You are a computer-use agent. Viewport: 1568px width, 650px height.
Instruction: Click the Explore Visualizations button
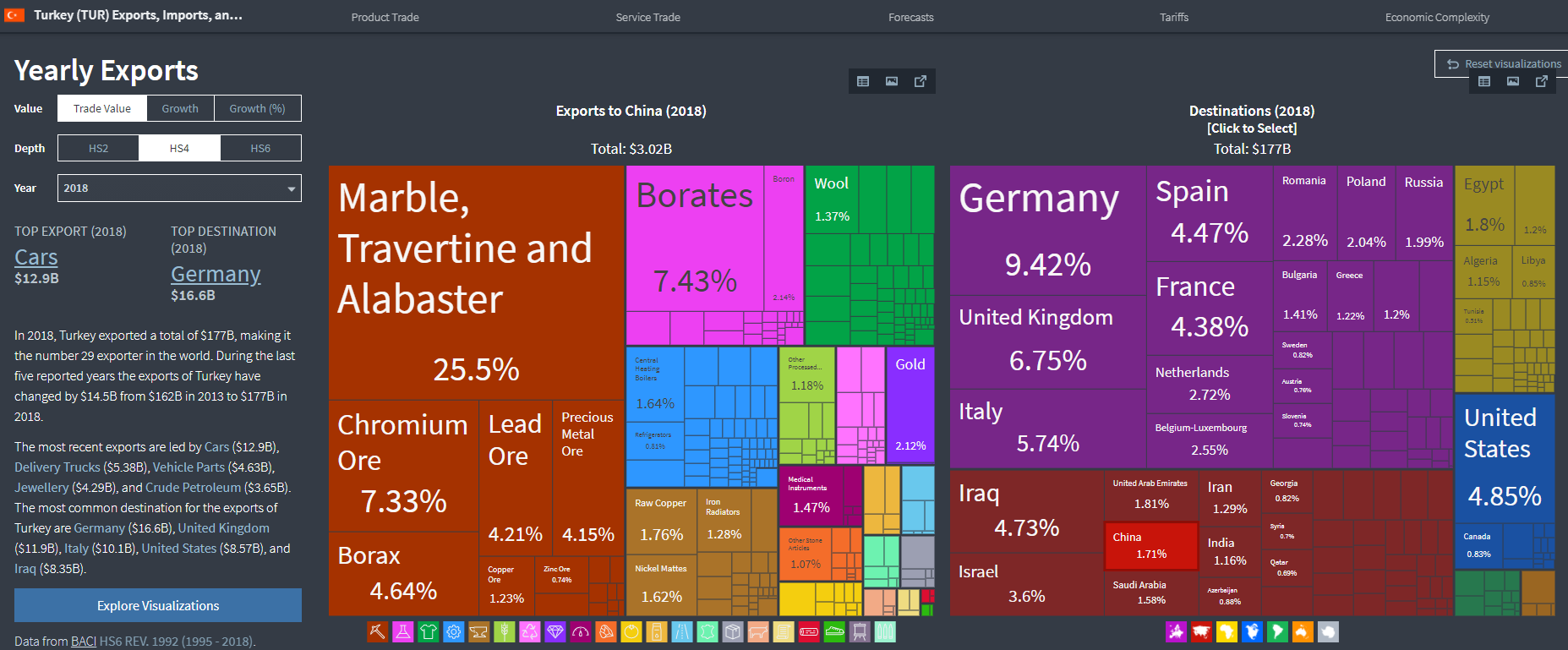click(158, 605)
